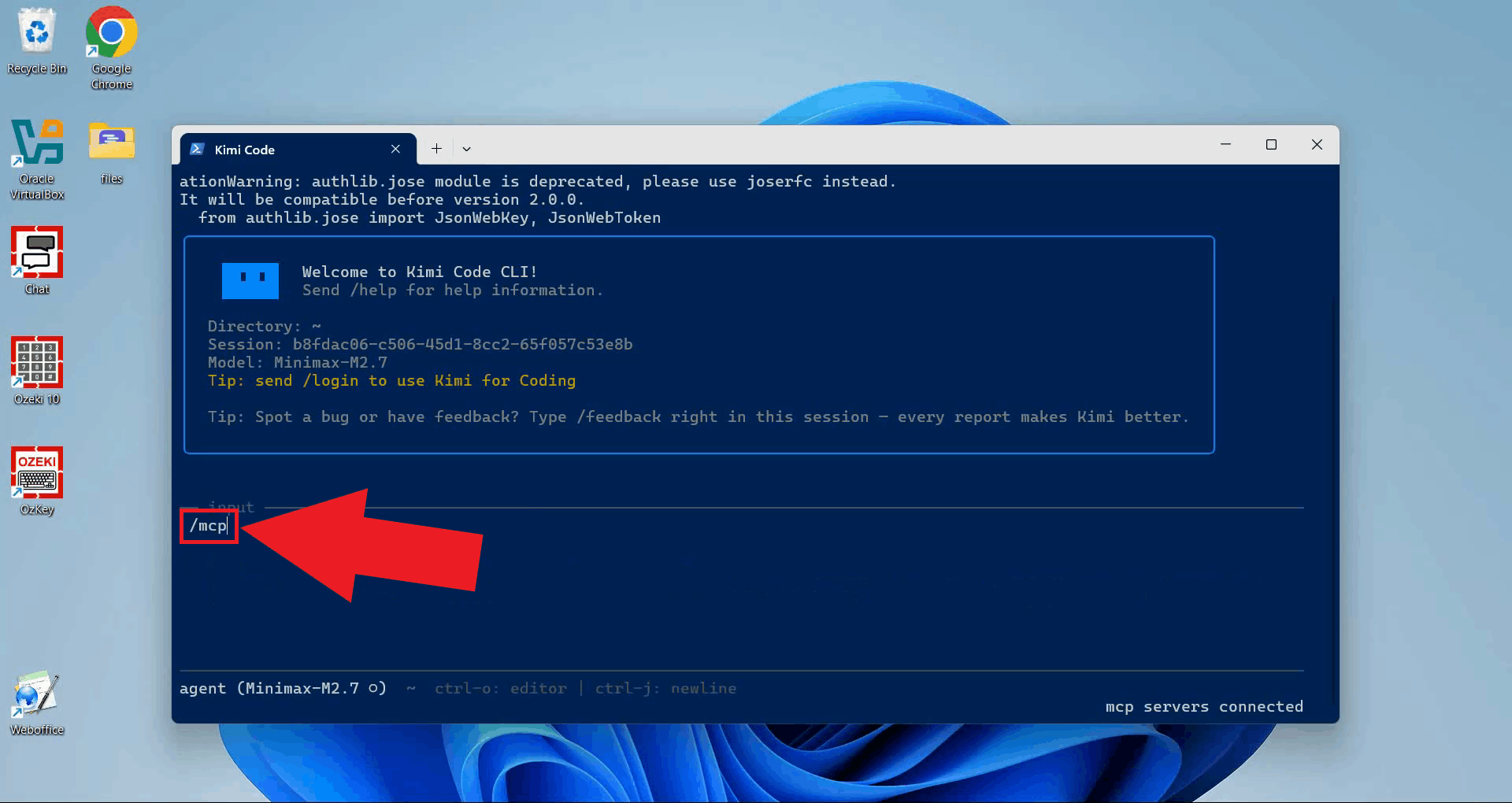The image size is (1512, 803).
Task: Click 'It will be compatible before version 2.0.0.'
Action: pos(382,199)
